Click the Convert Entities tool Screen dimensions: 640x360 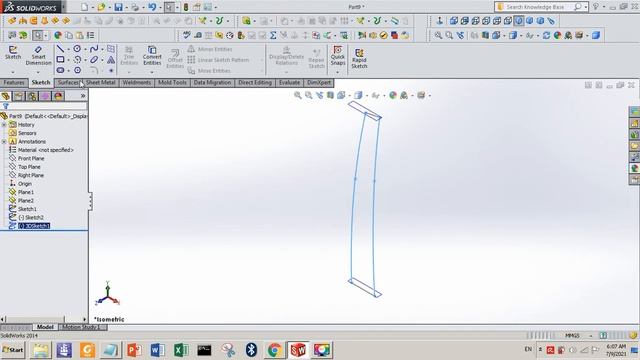(x=152, y=56)
